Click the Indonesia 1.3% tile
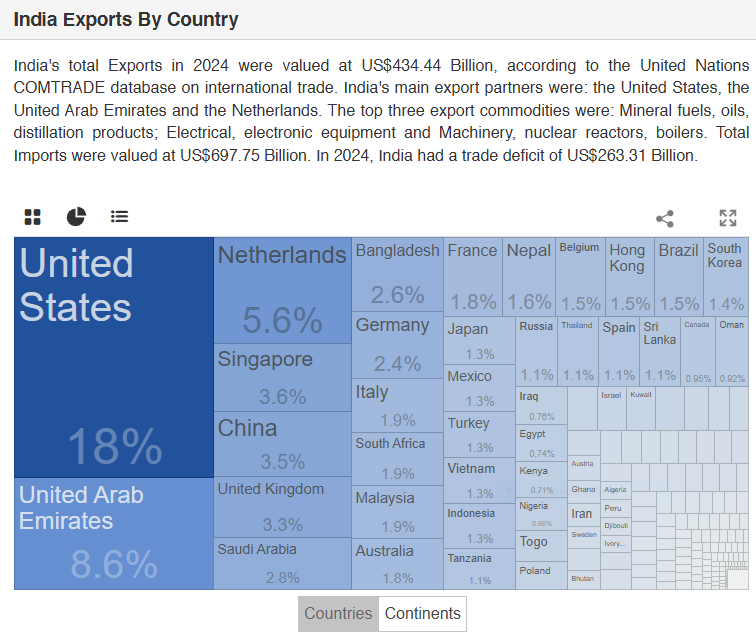756x643 pixels. 479,526
